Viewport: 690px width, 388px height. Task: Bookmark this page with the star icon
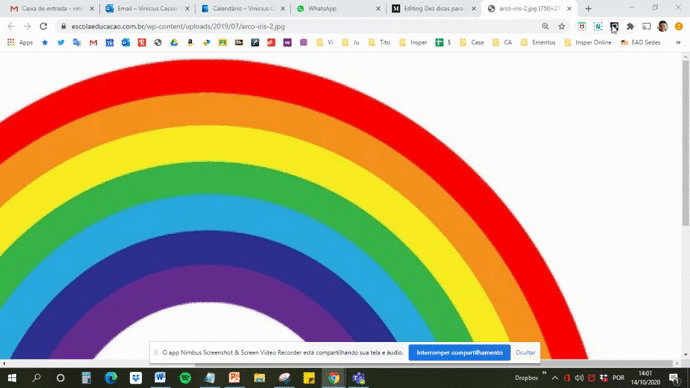click(562, 26)
